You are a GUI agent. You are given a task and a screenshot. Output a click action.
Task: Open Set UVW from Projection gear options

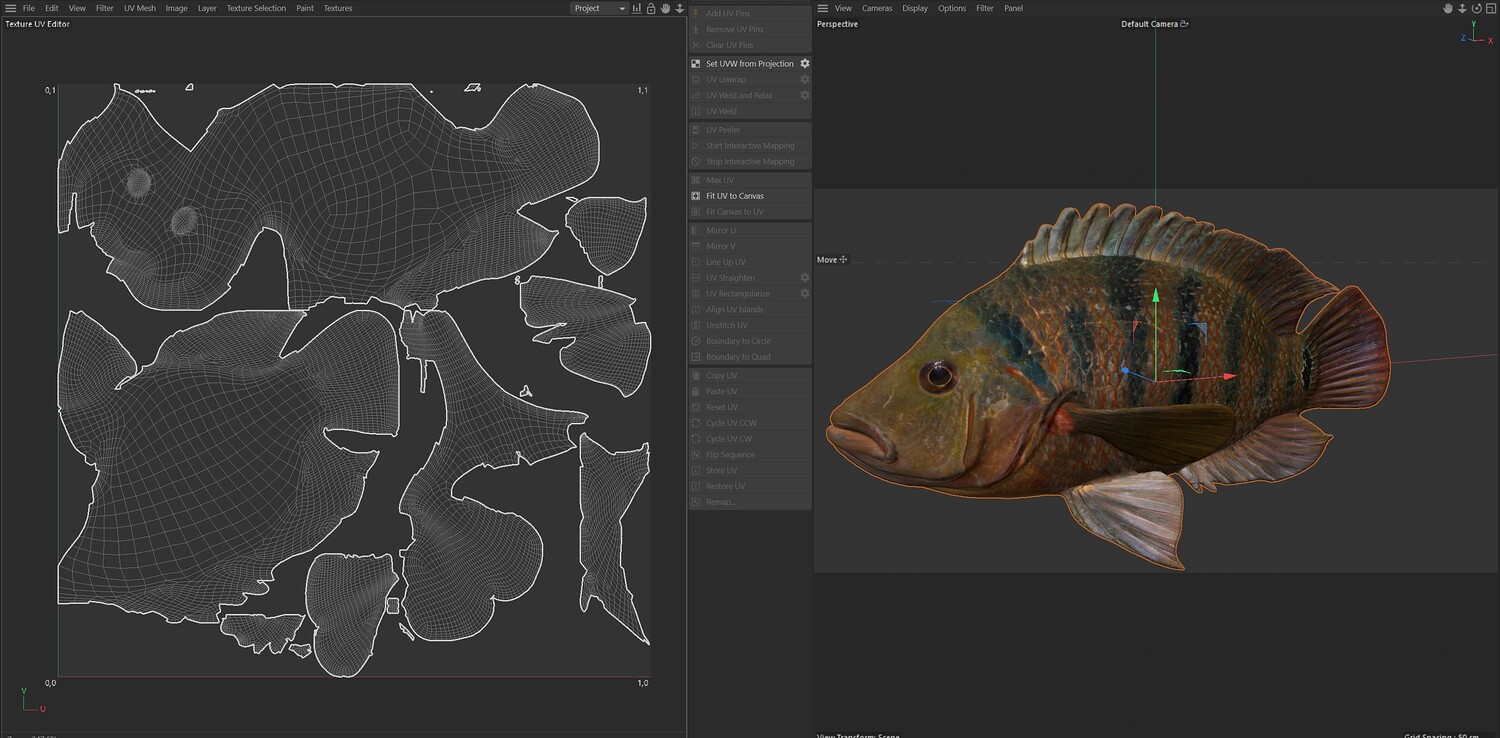click(x=805, y=63)
